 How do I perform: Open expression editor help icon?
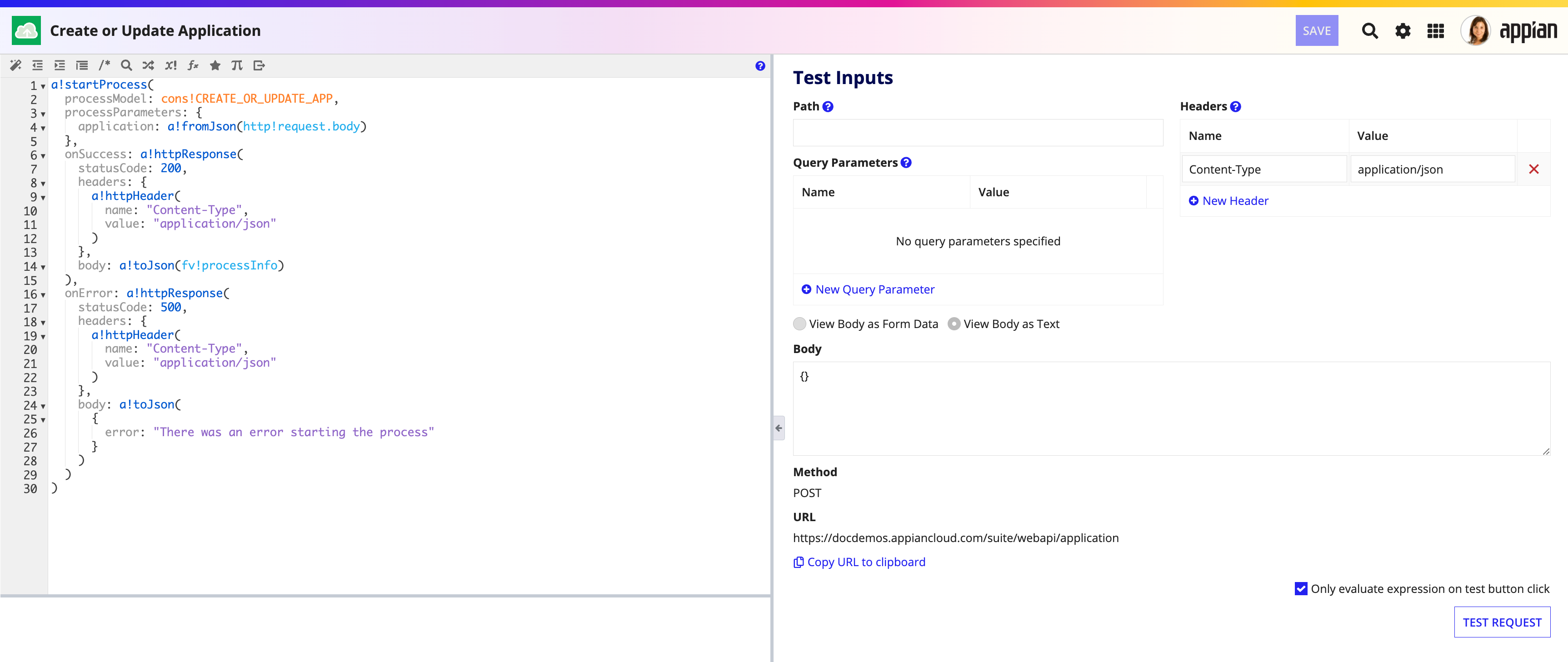[x=760, y=66]
